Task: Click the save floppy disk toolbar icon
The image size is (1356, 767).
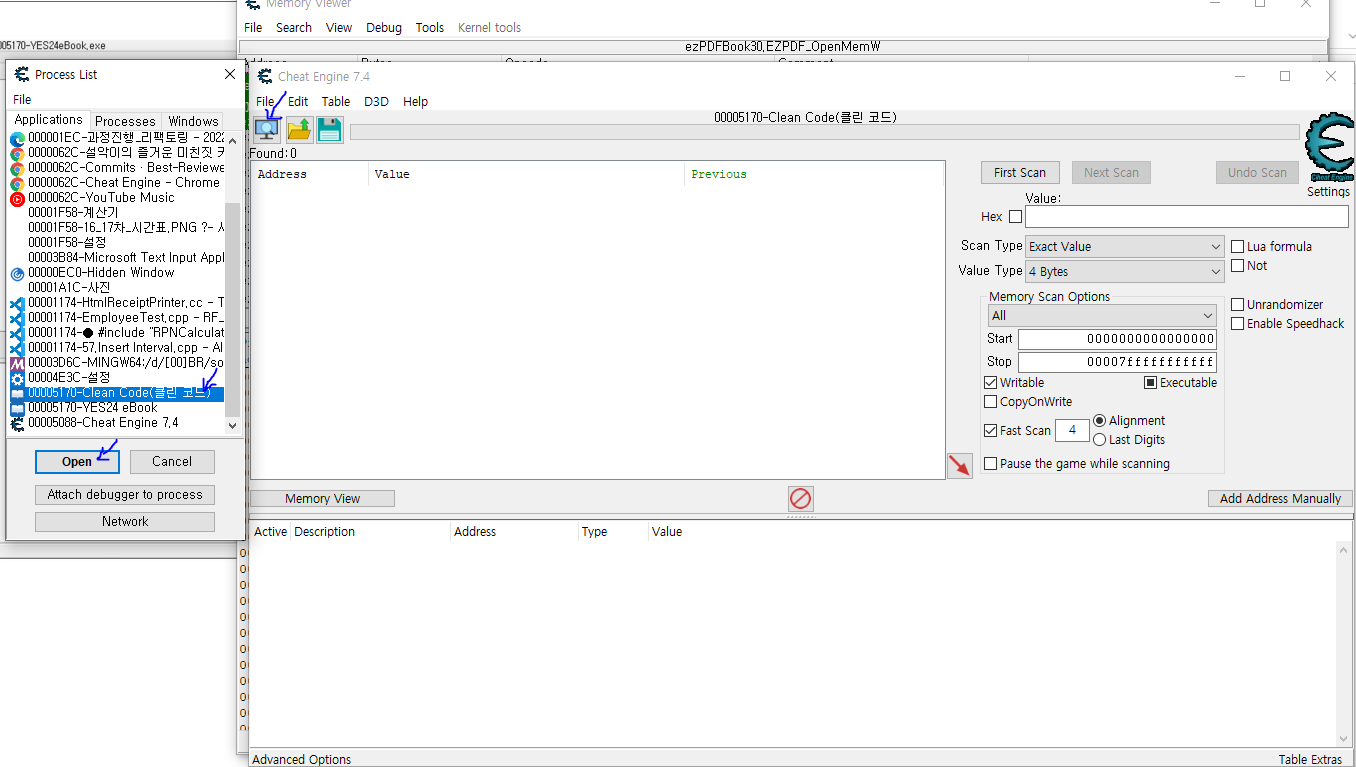Action: tap(330, 129)
